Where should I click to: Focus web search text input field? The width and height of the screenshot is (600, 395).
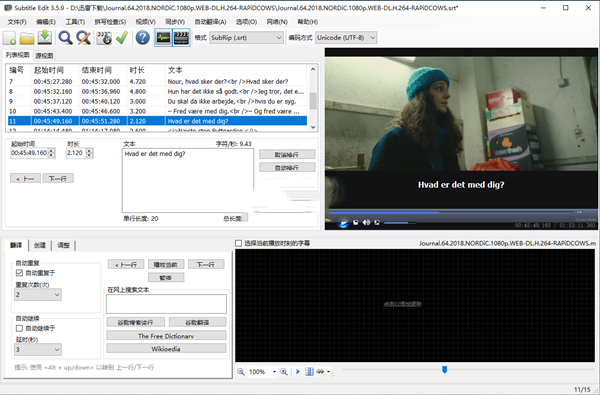(166, 304)
